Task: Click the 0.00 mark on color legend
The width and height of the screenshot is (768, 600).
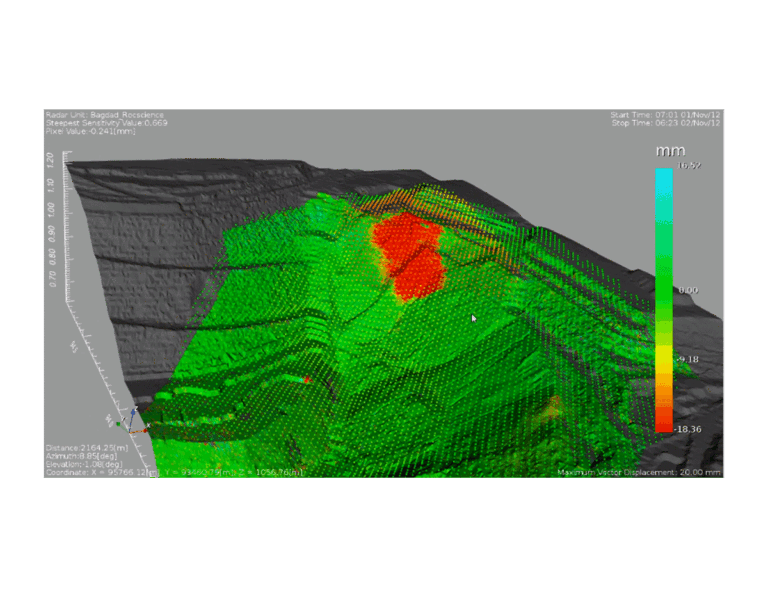Action: tap(687, 290)
